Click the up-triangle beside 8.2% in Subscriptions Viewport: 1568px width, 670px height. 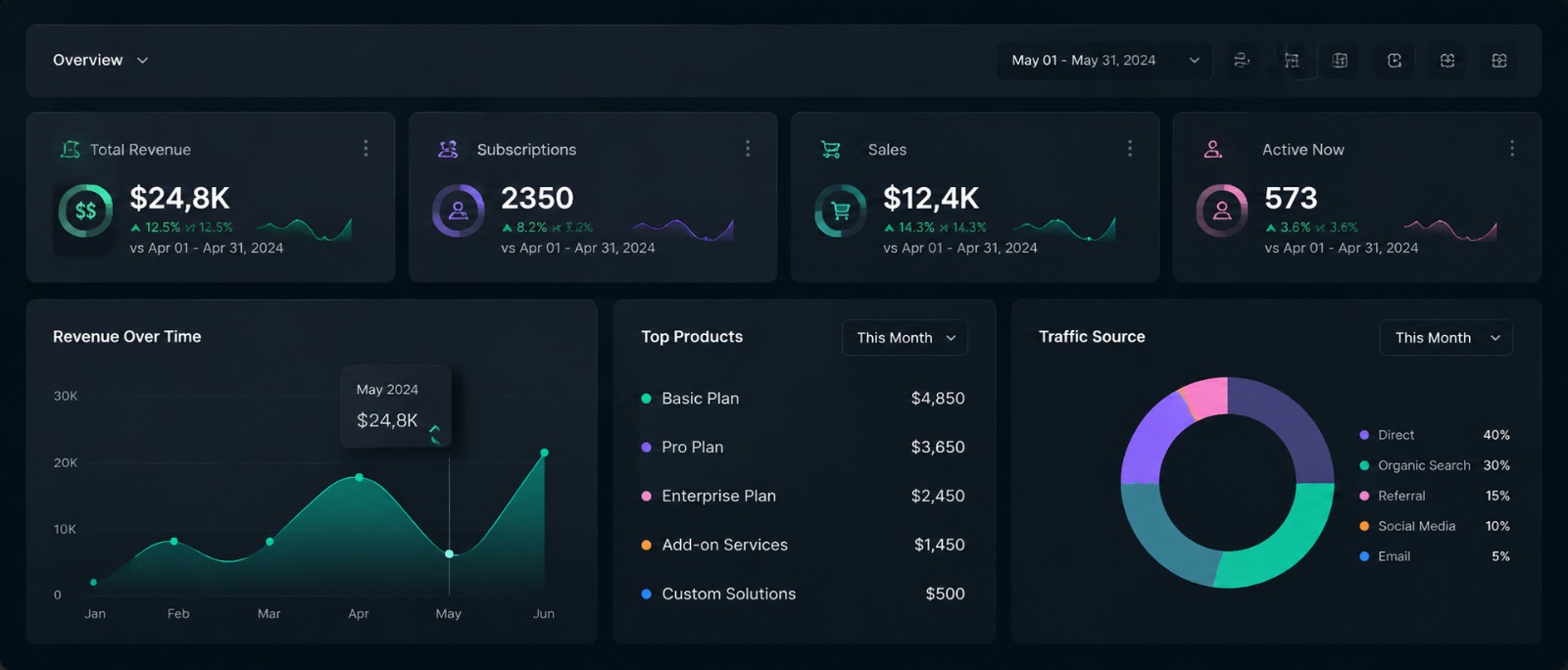(507, 227)
